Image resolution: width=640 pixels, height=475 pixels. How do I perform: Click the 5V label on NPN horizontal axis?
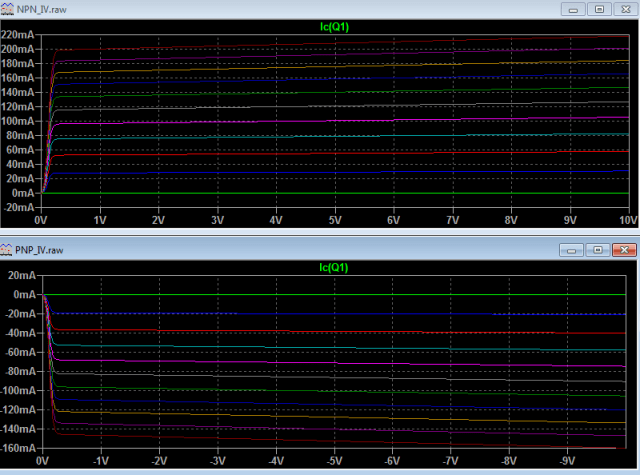(x=335, y=219)
